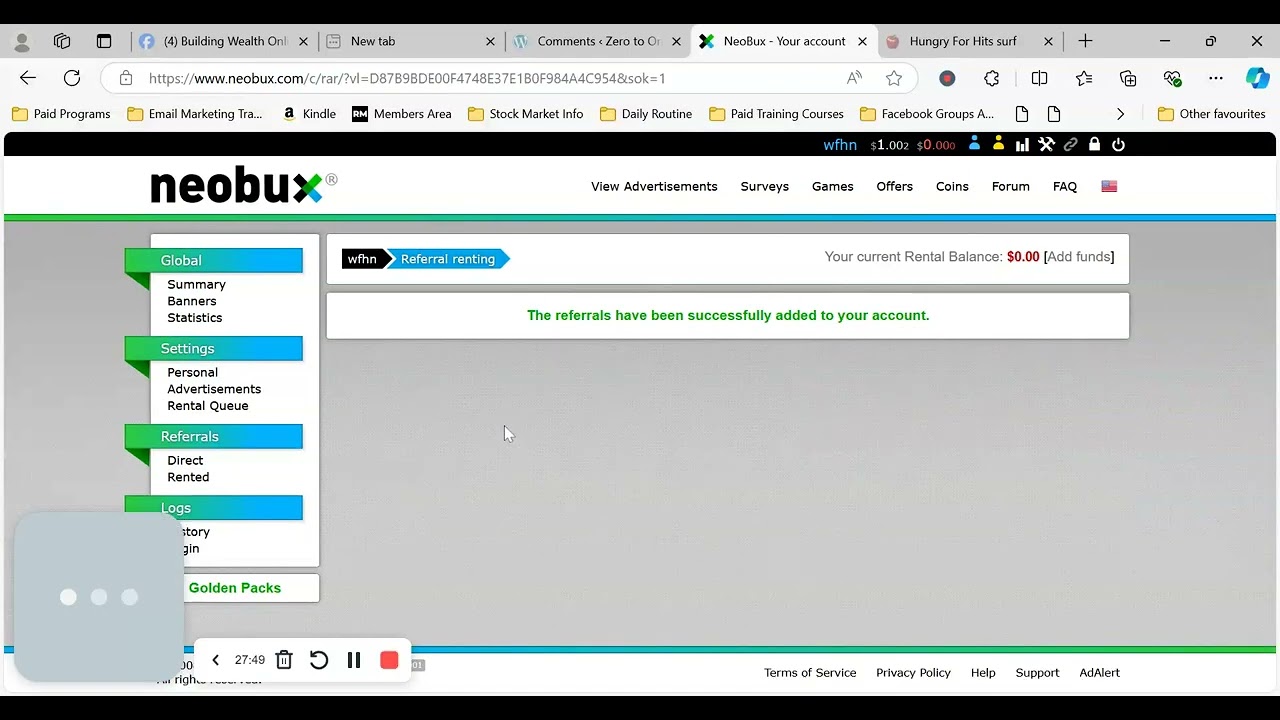Open Stock Market Info bookmarks folder

coord(525,114)
